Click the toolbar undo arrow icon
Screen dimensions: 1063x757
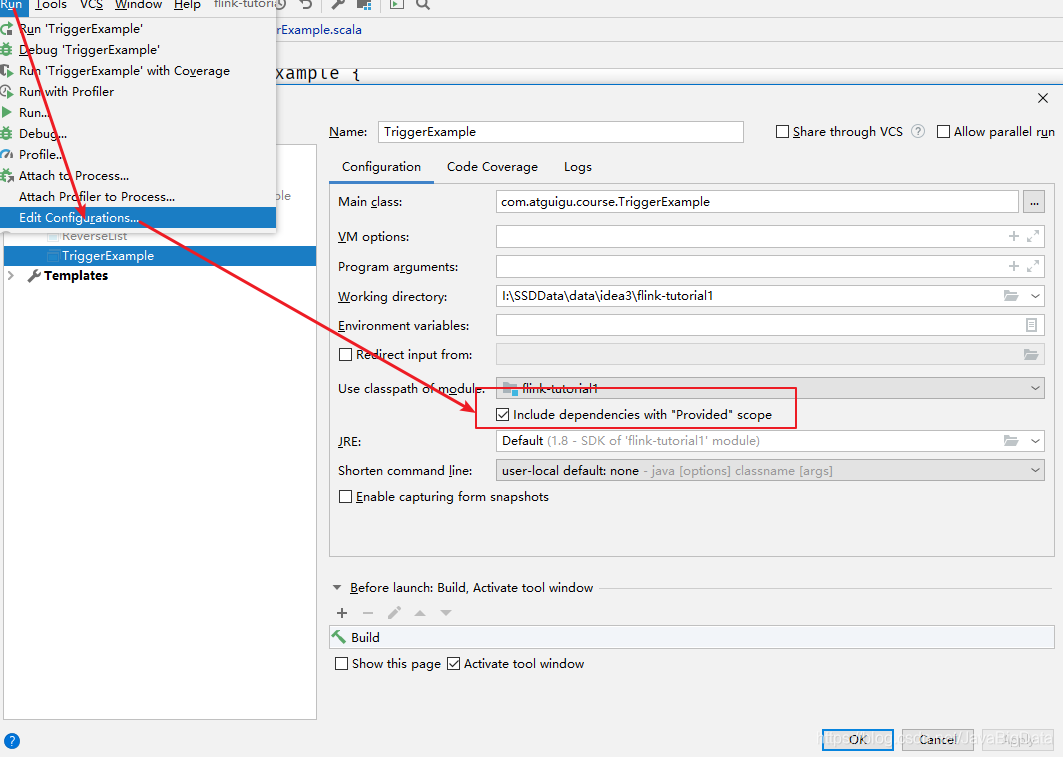point(306,5)
